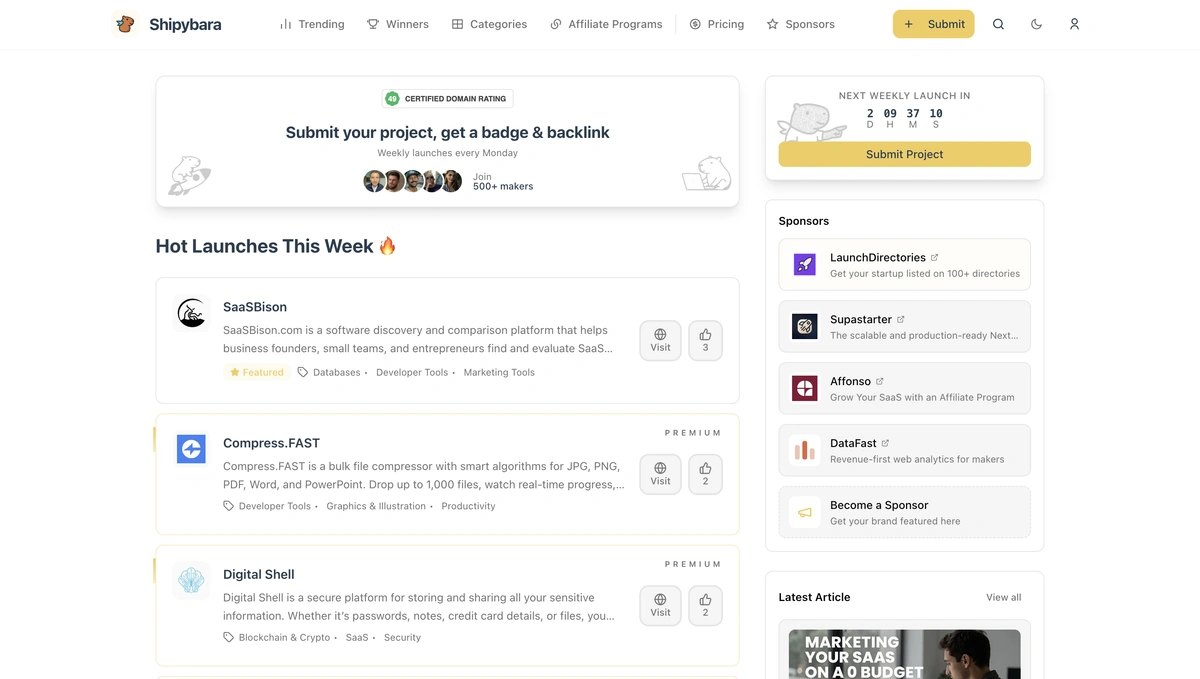Upvote Digital Shell launch

click(705, 605)
